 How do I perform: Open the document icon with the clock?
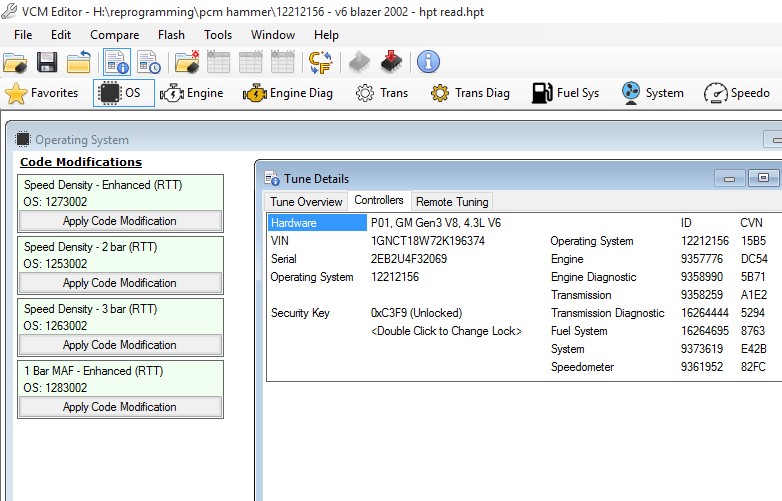[149, 62]
